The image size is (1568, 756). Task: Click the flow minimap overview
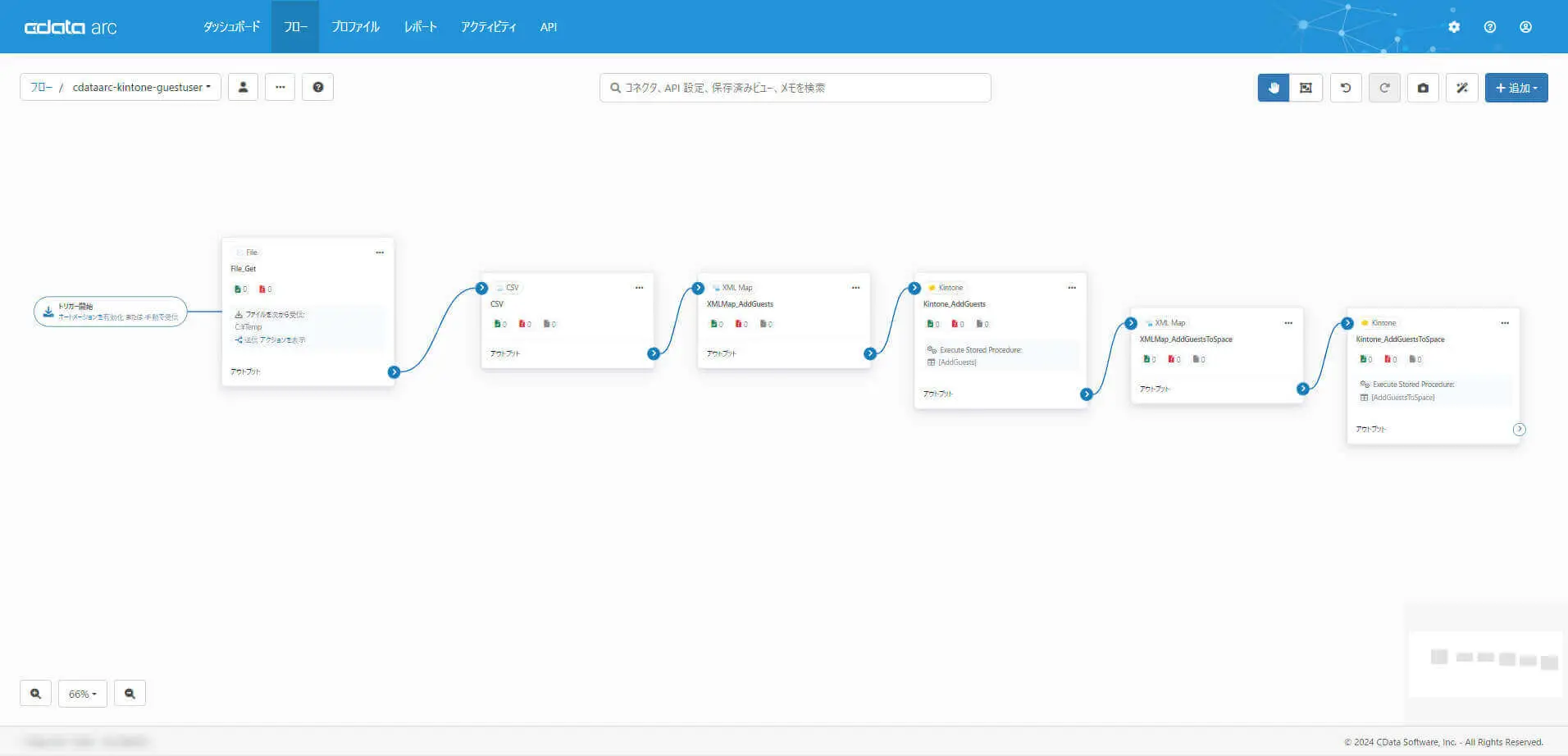coord(1485,663)
